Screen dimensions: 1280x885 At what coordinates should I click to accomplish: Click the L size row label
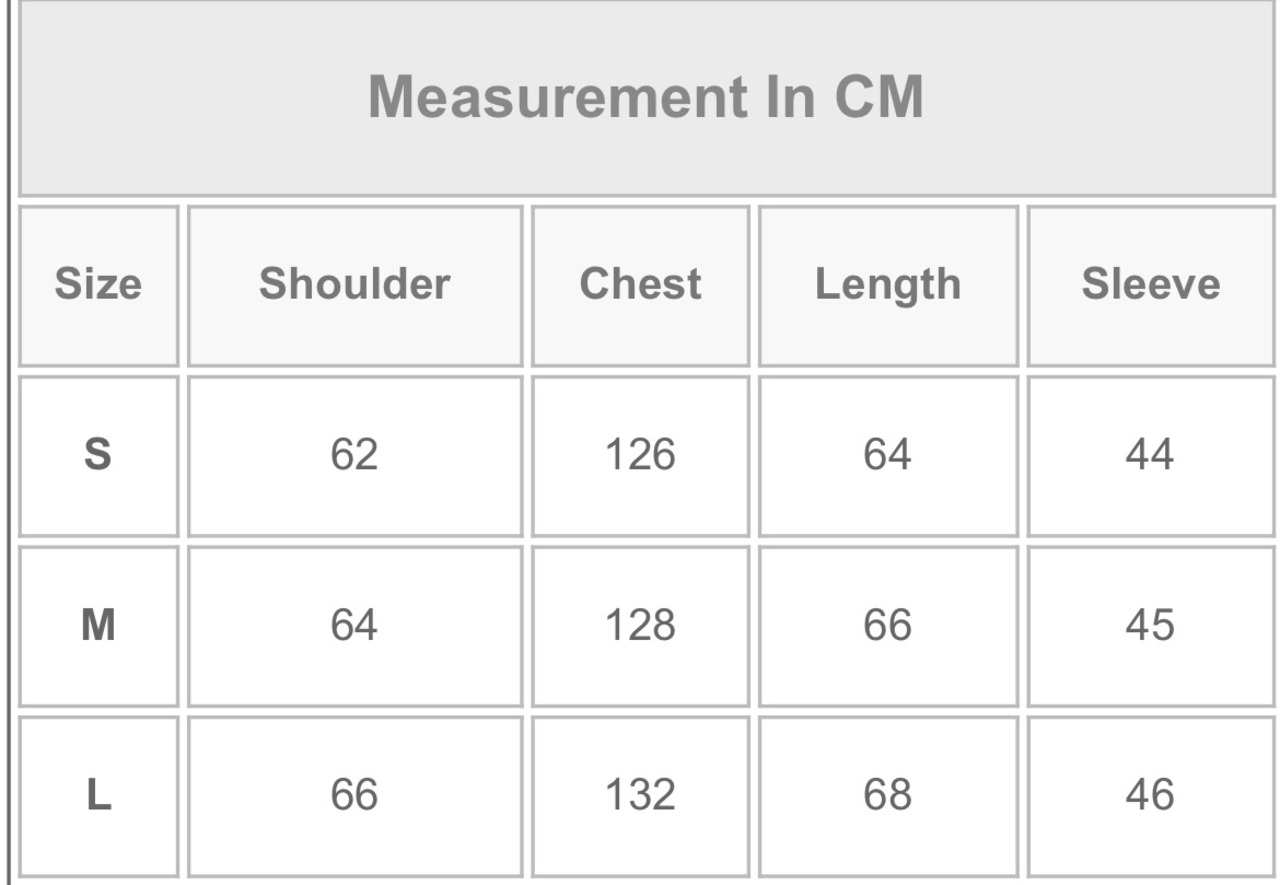click(x=98, y=796)
